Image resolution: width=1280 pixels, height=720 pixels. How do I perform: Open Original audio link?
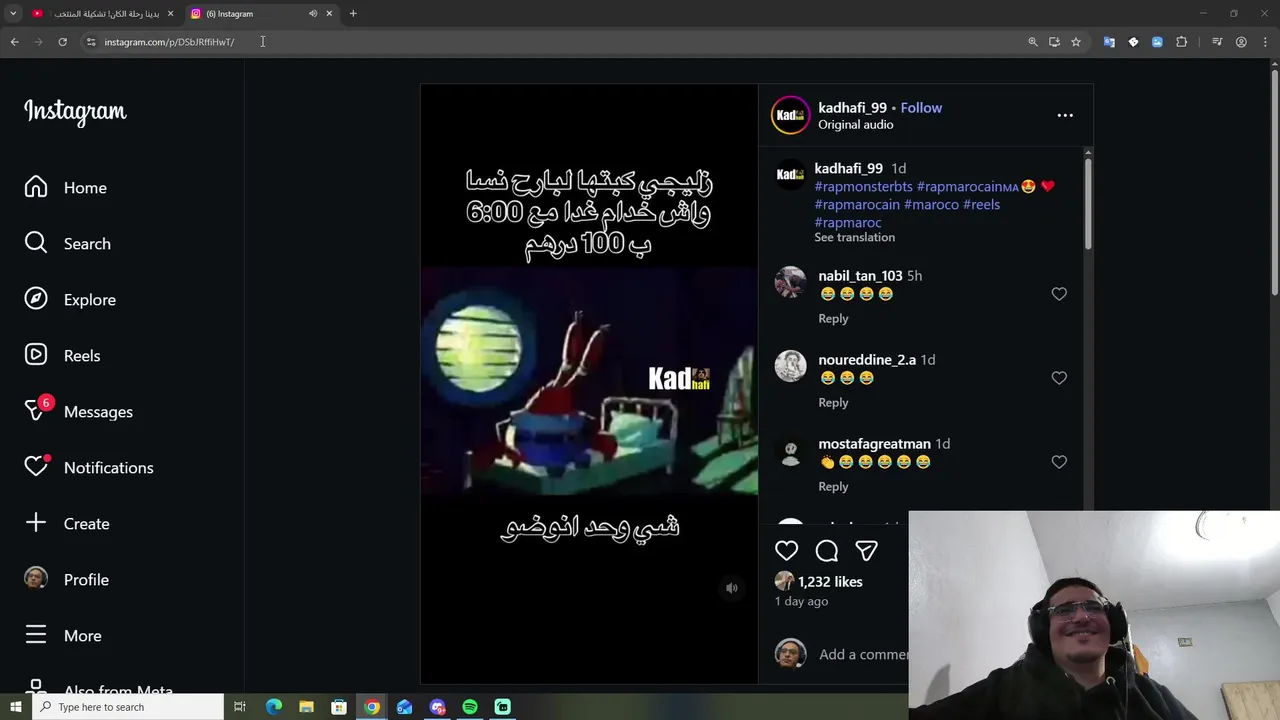click(856, 125)
